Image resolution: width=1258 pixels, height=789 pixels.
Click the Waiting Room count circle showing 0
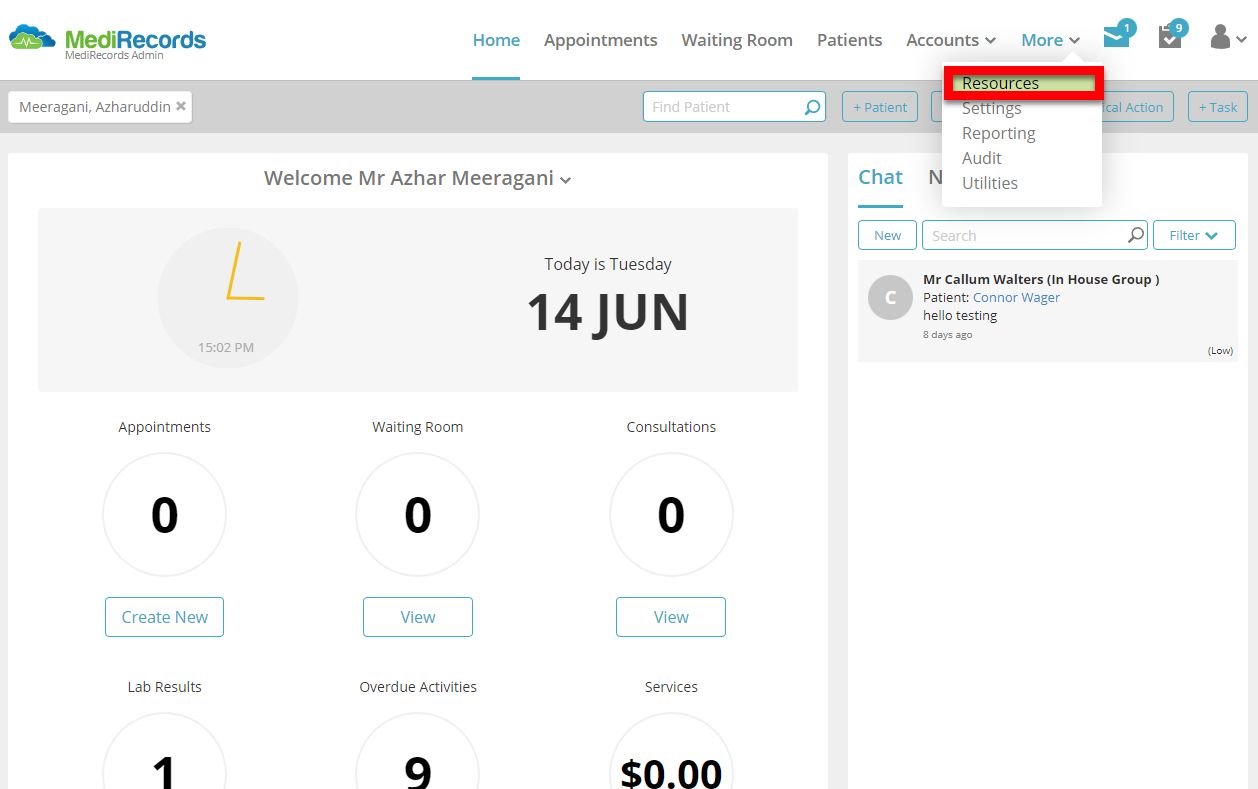click(418, 515)
